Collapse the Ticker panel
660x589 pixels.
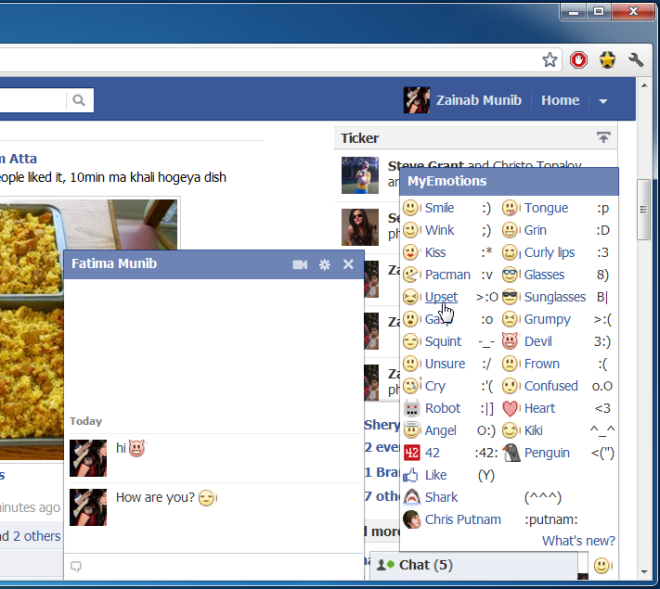pos(604,137)
